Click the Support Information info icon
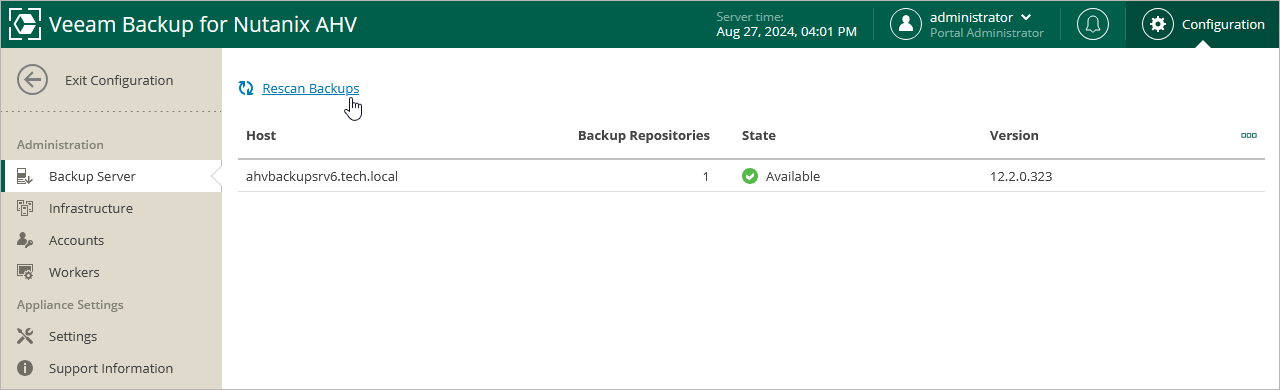Viewport: 1280px width, 390px height. (26, 368)
